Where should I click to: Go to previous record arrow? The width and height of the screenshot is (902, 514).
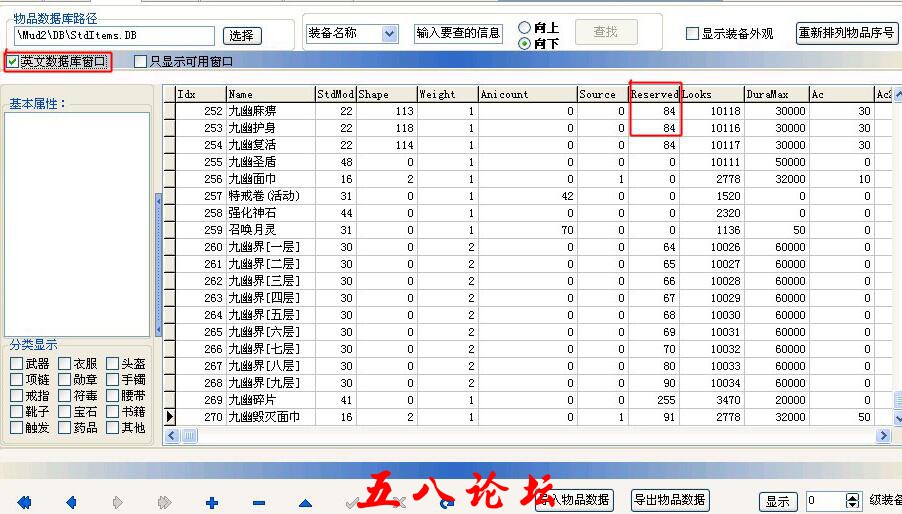click(x=71, y=502)
